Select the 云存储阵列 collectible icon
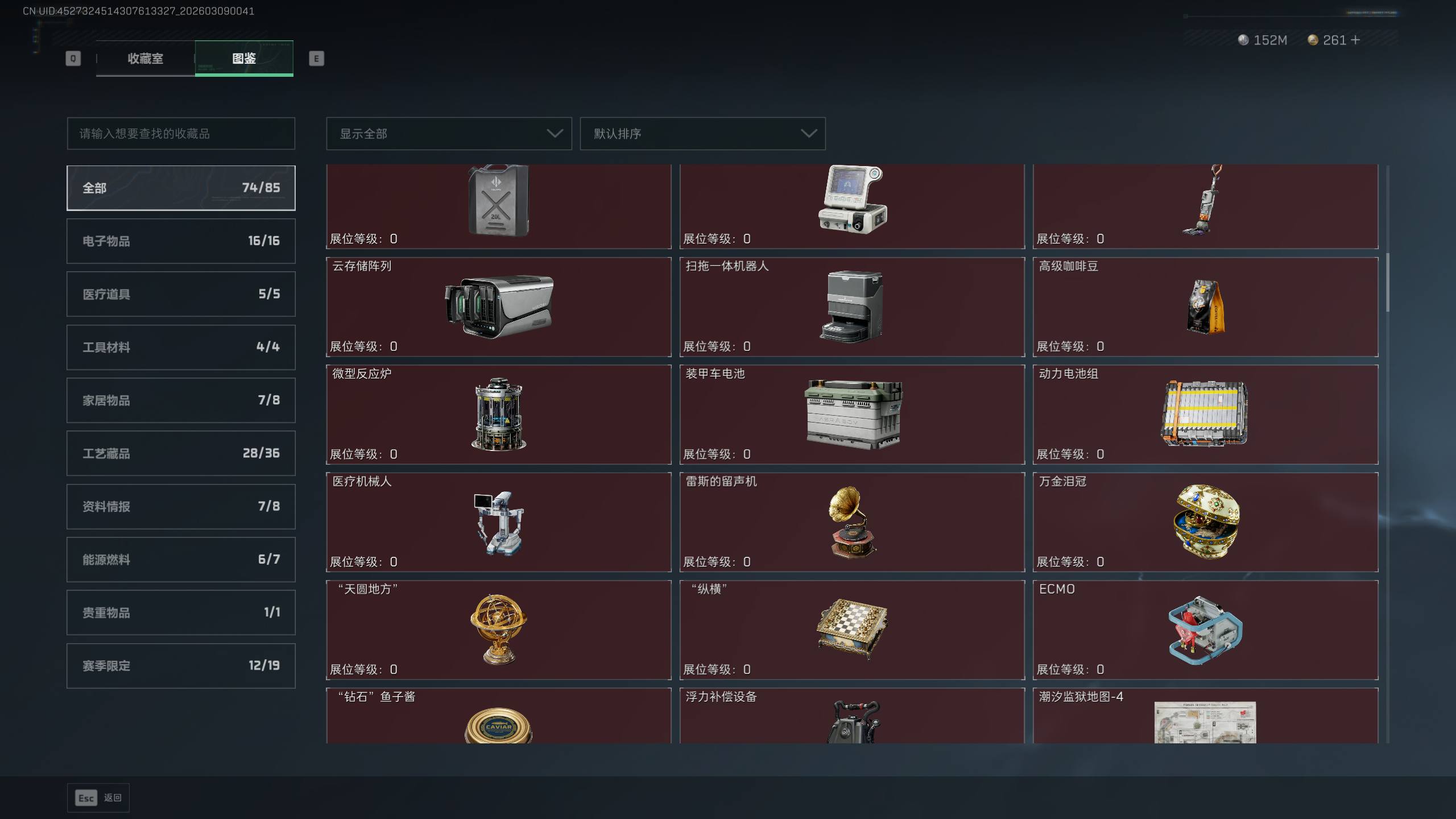The height and width of the screenshot is (819, 1456). 499,307
